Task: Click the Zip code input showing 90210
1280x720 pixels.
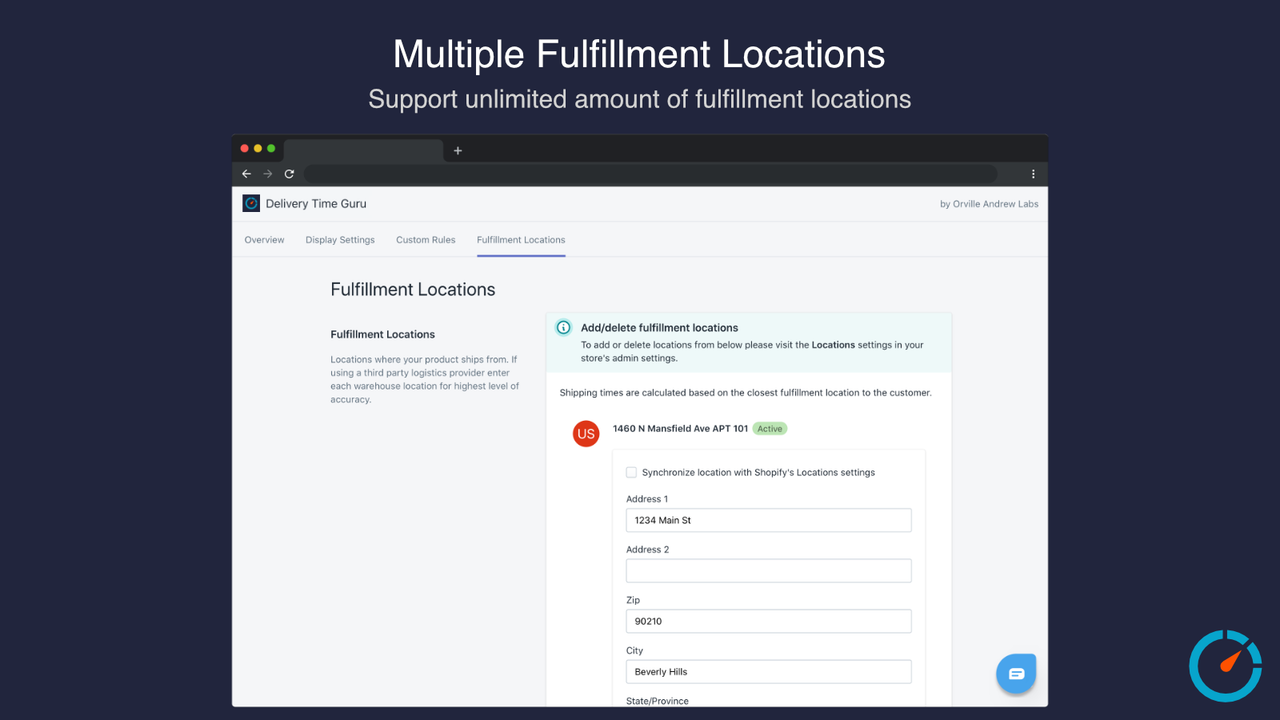Action: click(x=768, y=621)
